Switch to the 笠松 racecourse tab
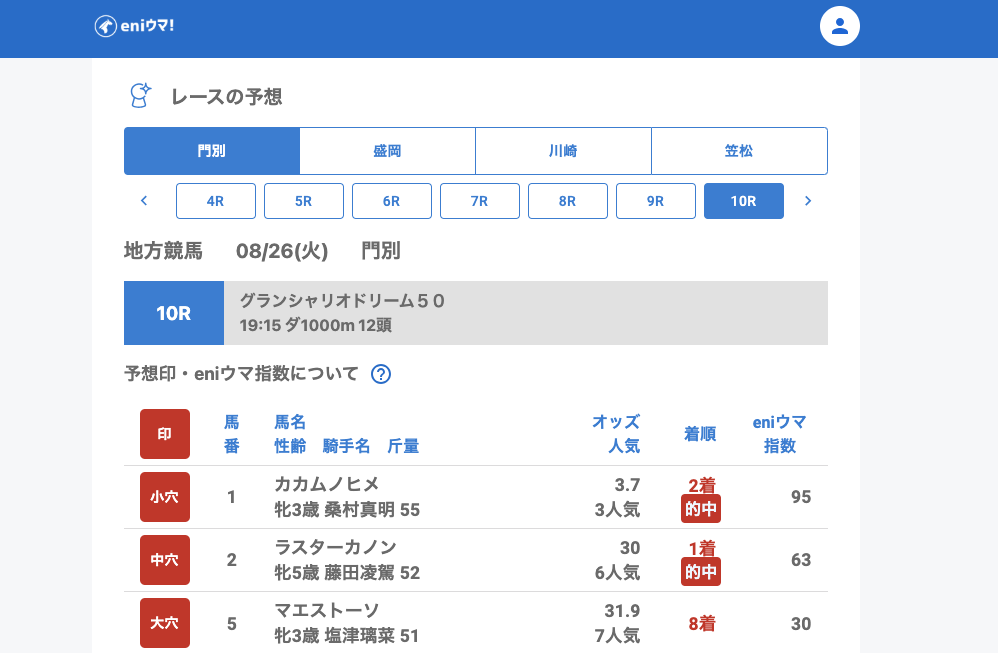Image resolution: width=998 pixels, height=653 pixels. pyautogui.click(x=739, y=151)
